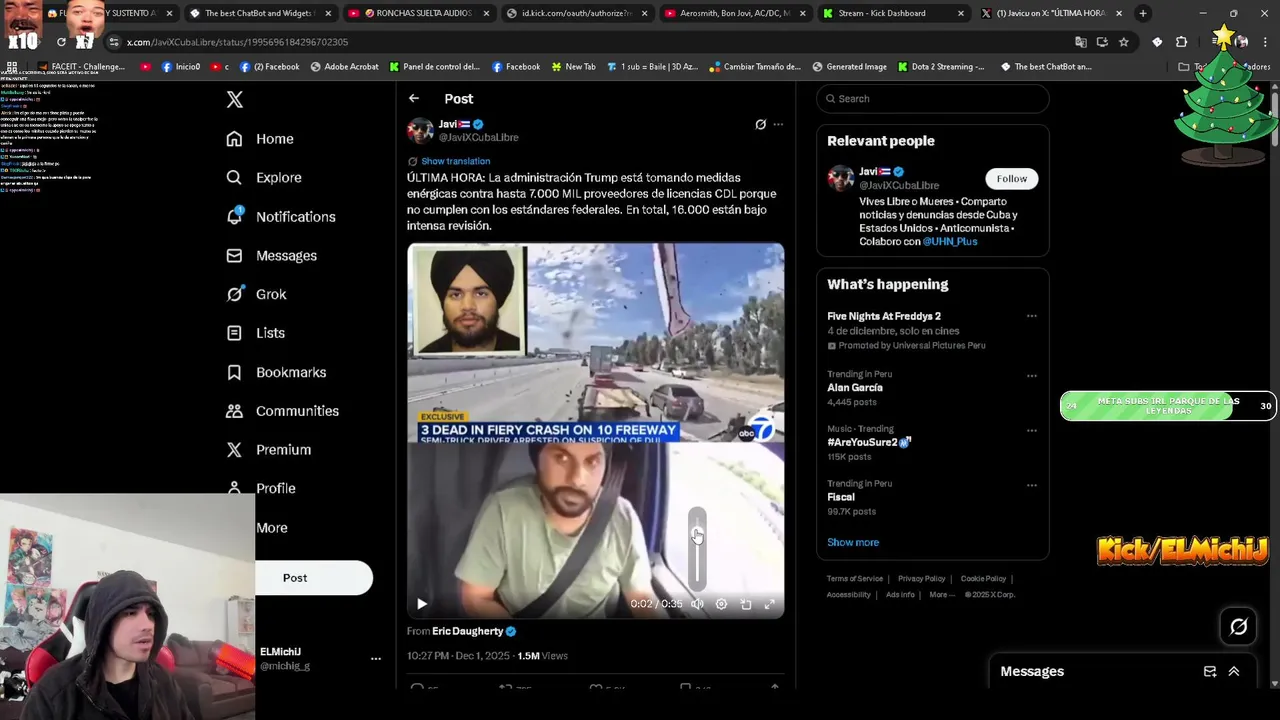Open options for Fiscal trend
The image size is (1280, 720).
pyautogui.click(x=1031, y=486)
